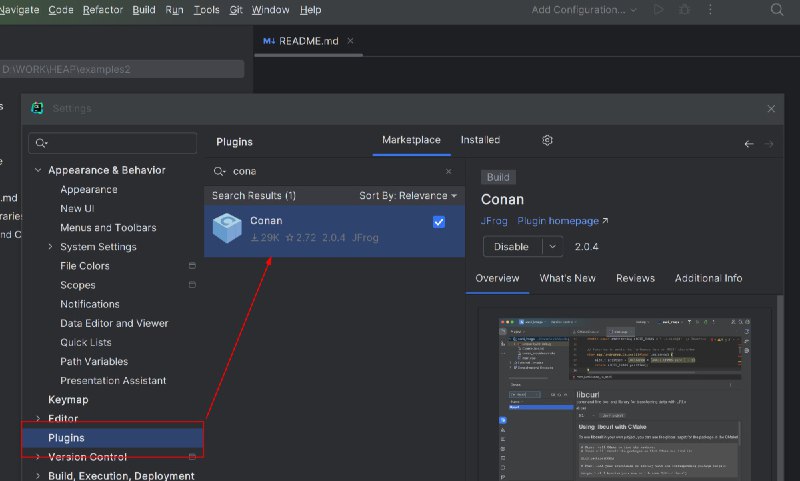
Task: Open Sort By: Relevance dropdown
Action: pos(408,195)
